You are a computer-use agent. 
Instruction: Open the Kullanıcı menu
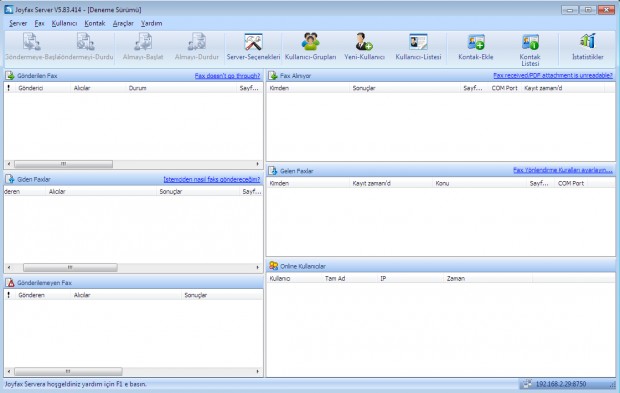[64, 23]
